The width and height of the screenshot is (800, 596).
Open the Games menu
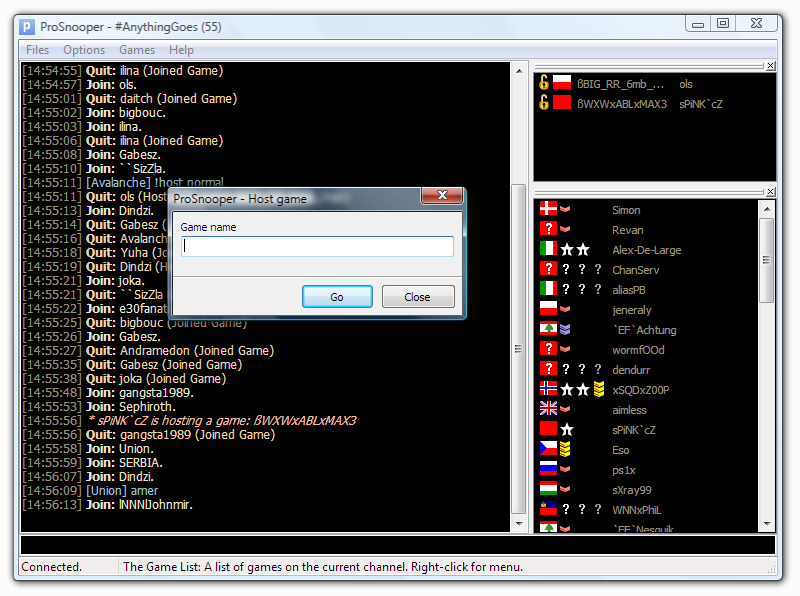pyautogui.click(x=137, y=50)
